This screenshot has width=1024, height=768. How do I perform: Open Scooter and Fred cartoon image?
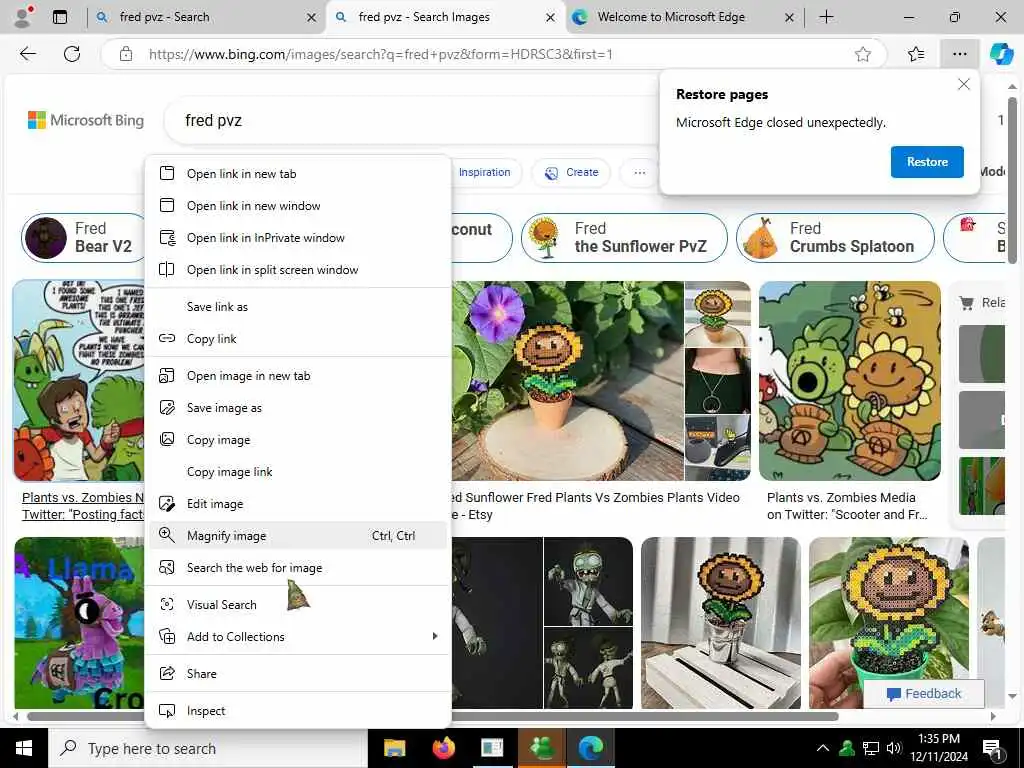tap(850, 381)
